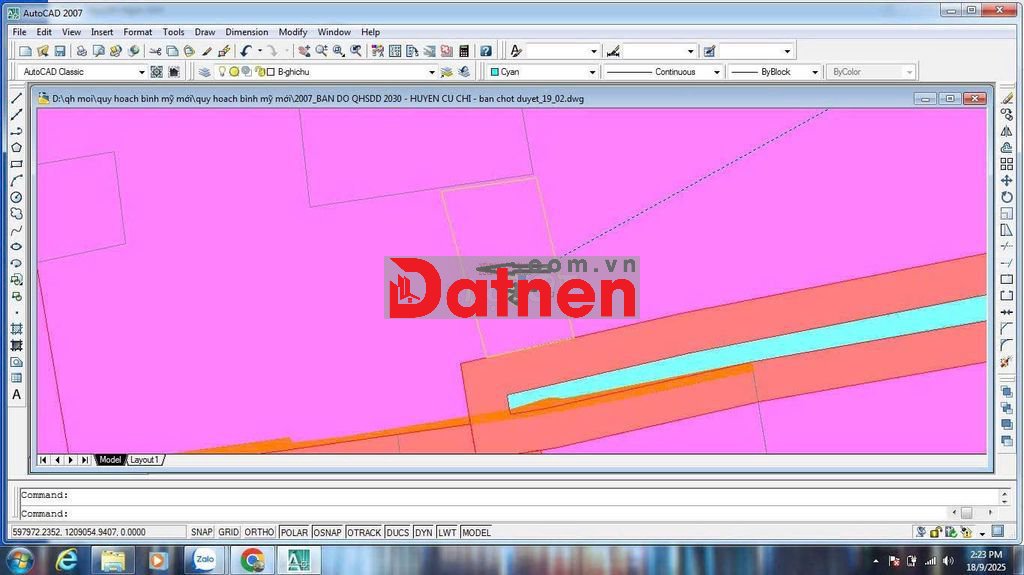Click the MODEL button in status bar
1024x575 pixels.
point(476,532)
